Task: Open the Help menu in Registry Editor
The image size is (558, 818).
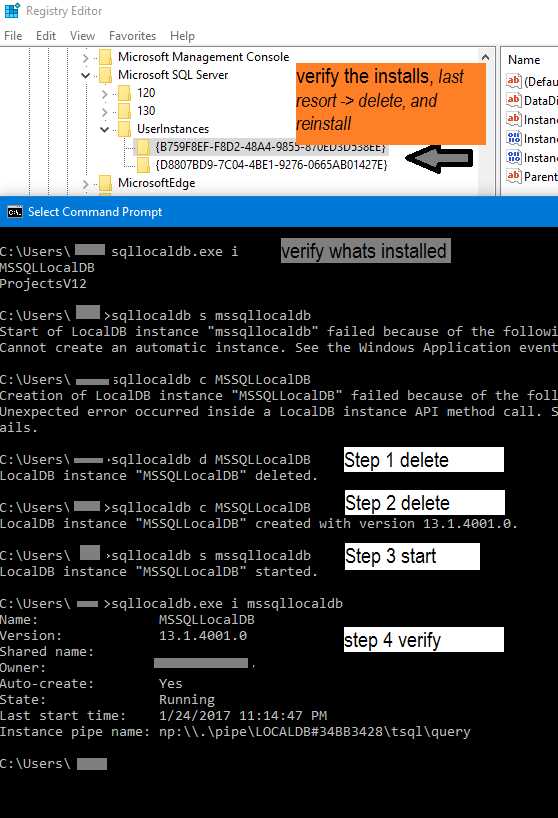Action: 182,35
